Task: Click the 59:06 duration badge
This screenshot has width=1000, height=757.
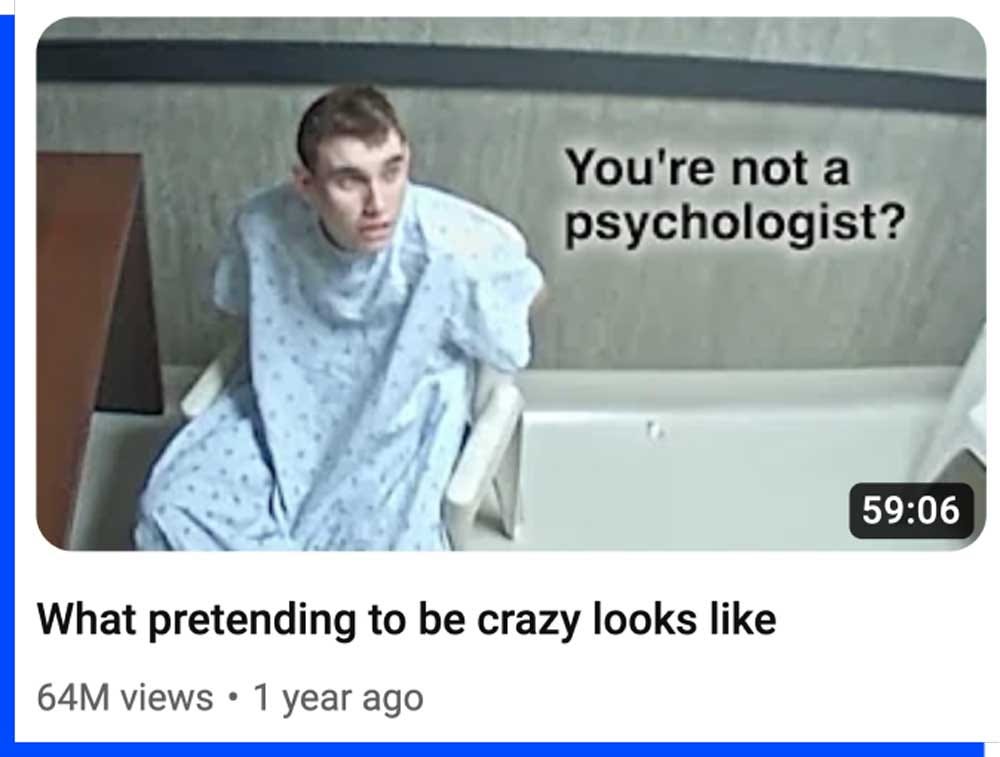Action: pyautogui.click(x=911, y=511)
